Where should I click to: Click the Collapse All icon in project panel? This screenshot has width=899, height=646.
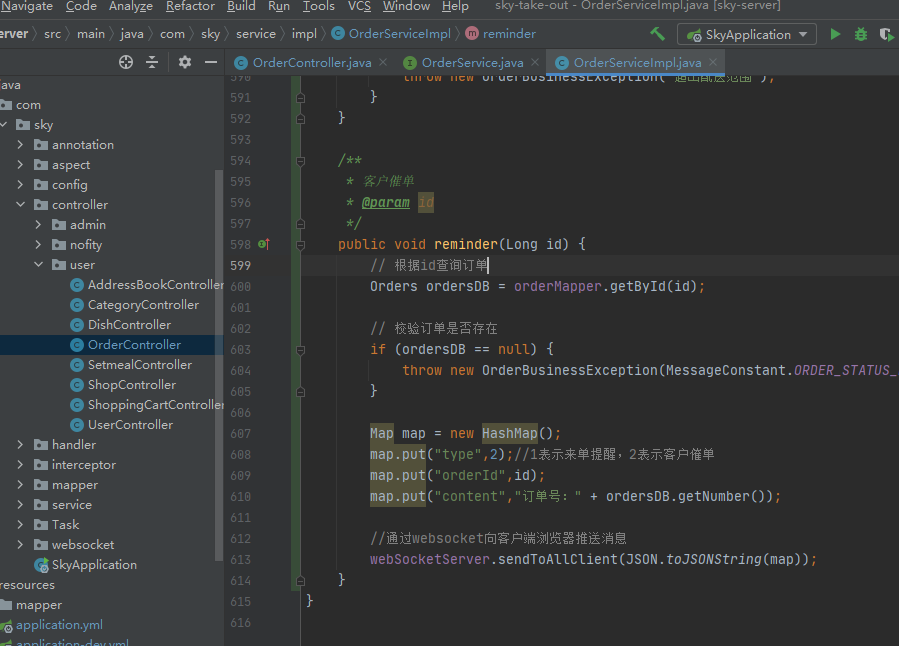coord(152,62)
